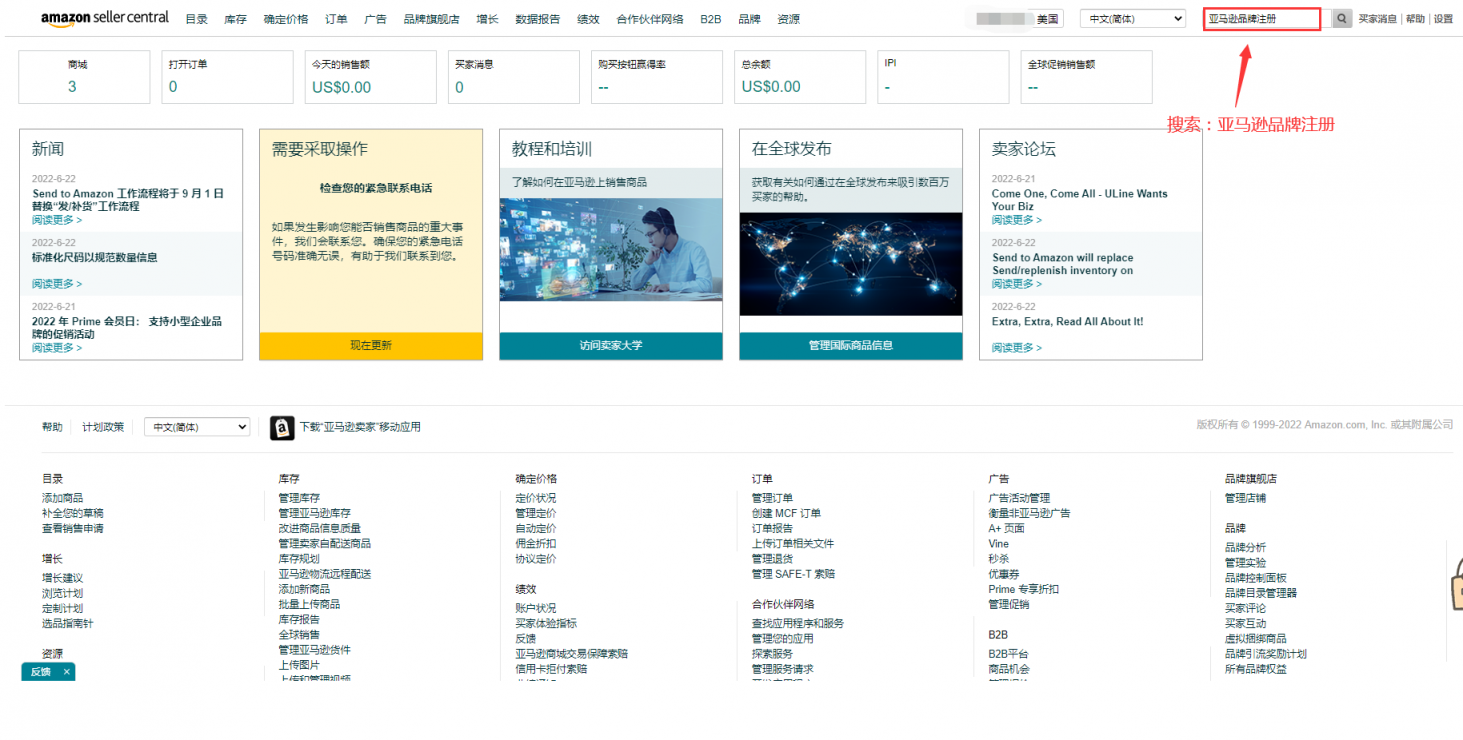This screenshot has width=1463, height=740.
Task: Click footer link 管理店铺
Action: 1245,498
